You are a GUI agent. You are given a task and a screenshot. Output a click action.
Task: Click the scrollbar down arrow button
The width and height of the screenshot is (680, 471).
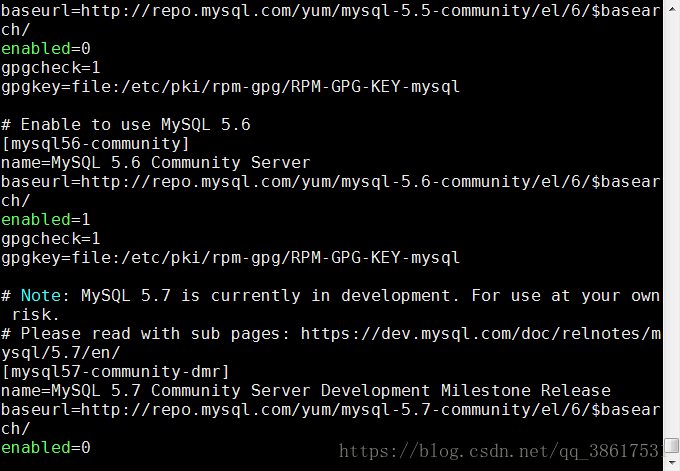point(671,462)
